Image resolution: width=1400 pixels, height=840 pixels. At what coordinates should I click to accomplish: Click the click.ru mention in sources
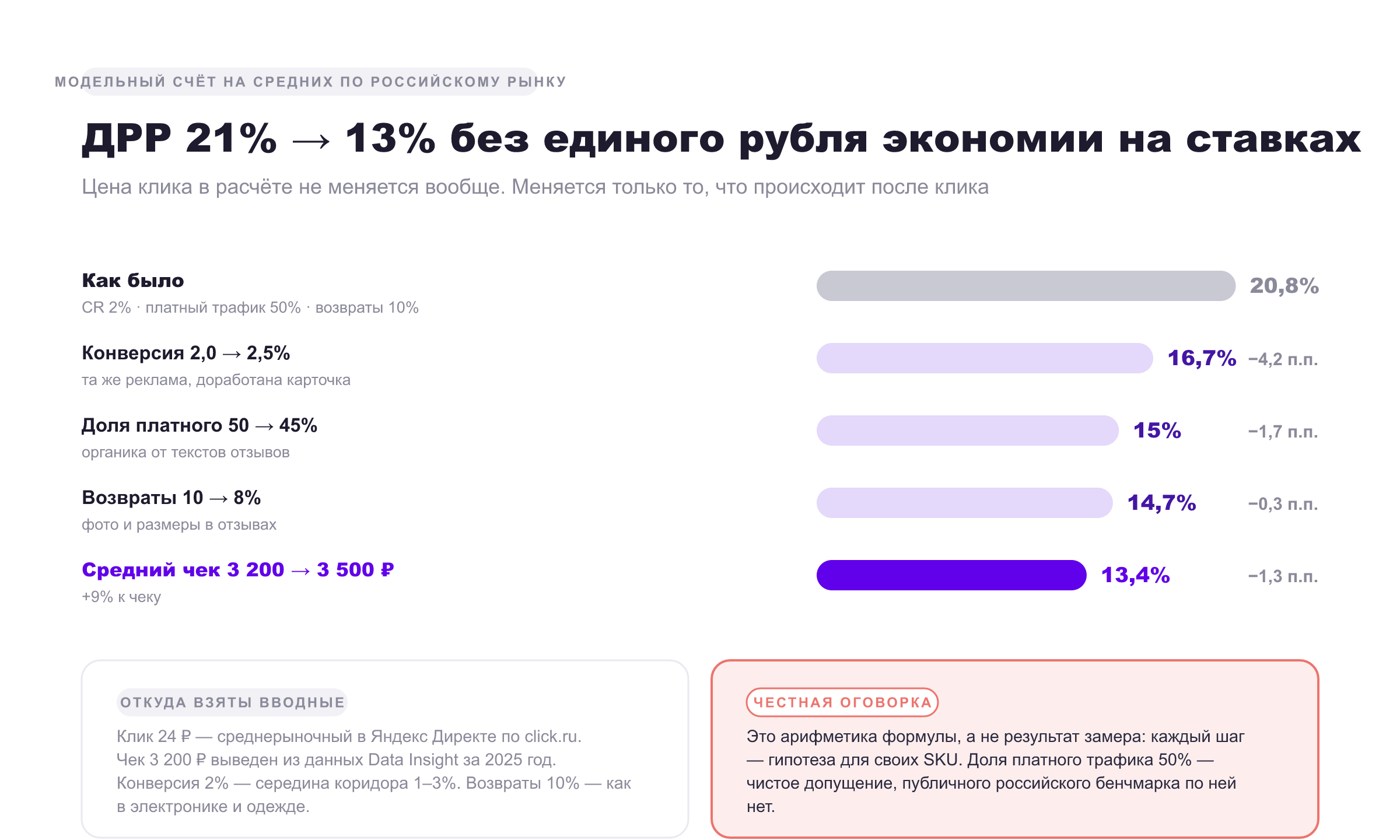coord(553,737)
